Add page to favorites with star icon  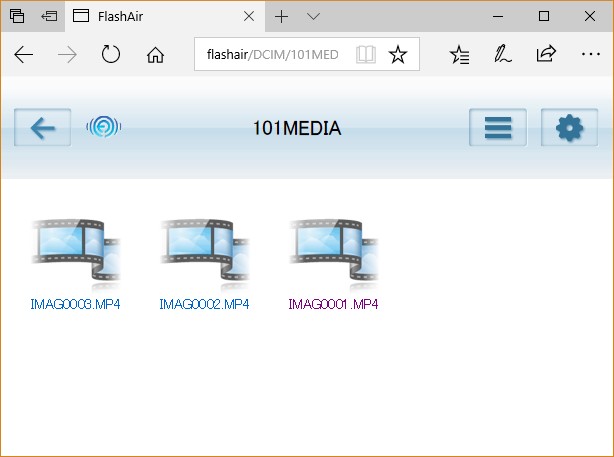coord(398,54)
